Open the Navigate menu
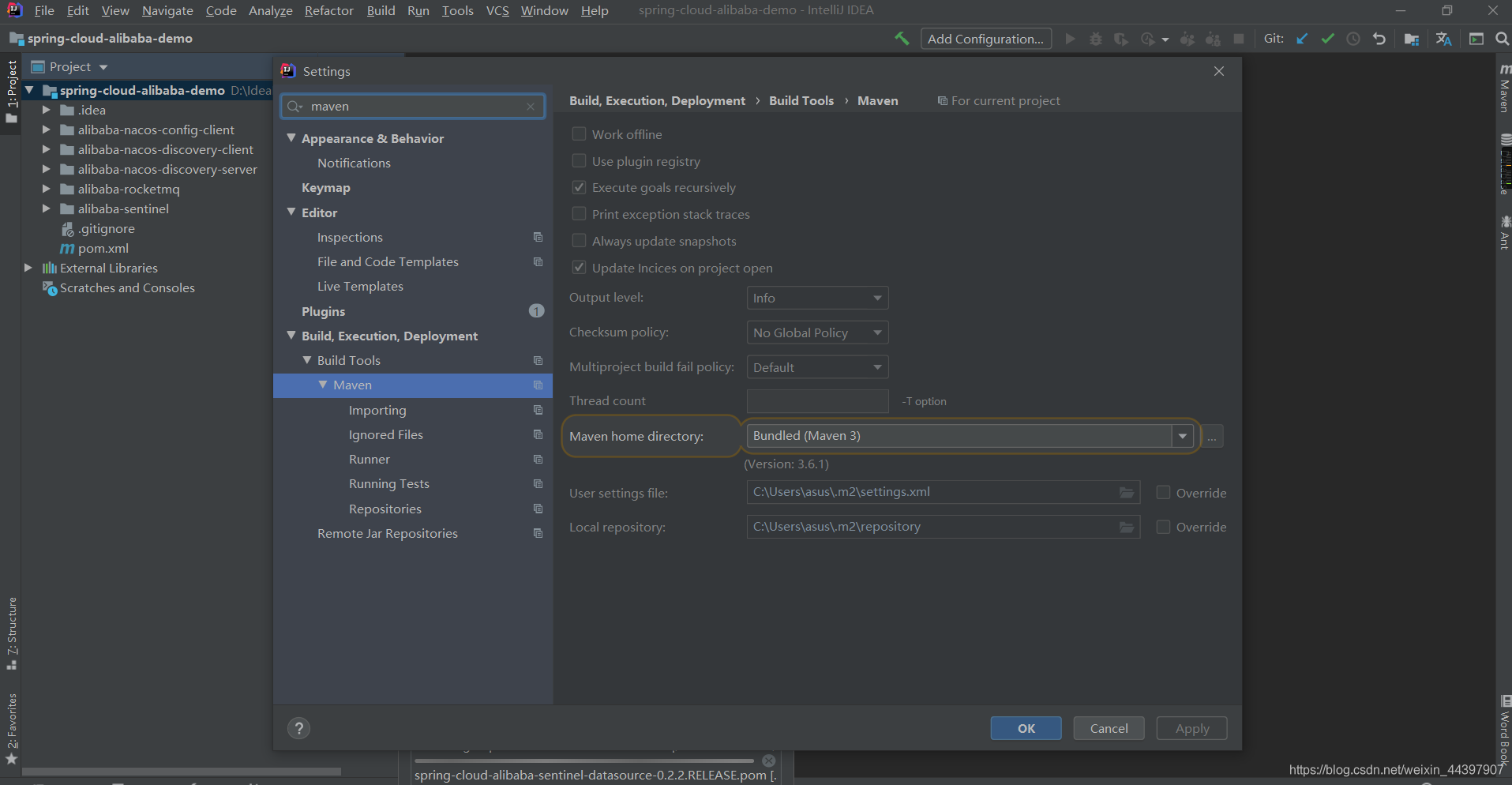Screen dimensions: 1512x785 click(167, 10)
